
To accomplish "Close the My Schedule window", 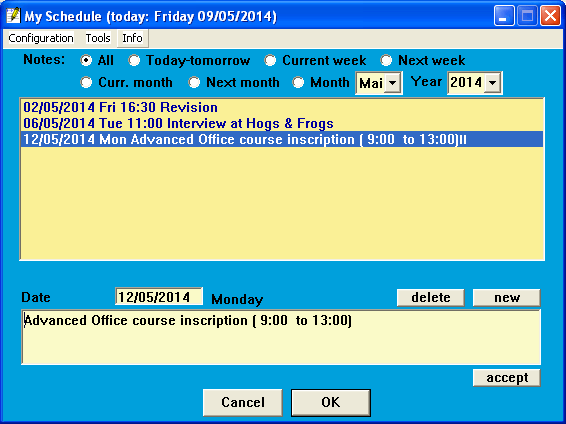I will click(x=550, y=16).
